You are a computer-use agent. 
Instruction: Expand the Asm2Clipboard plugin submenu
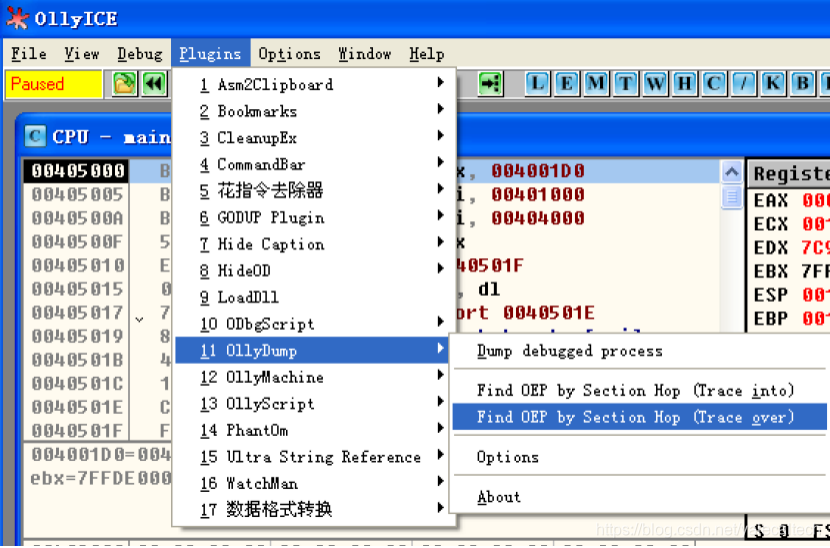tap(314, 84)
